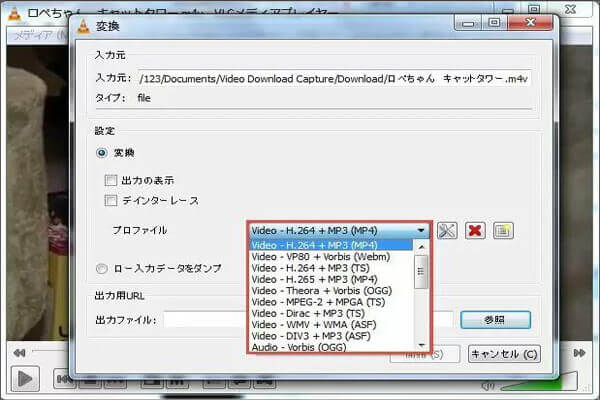Image resolution: width=600 pixels, height=400 pixels.
Task: Choose Audio - Vorbis (OGG) option
Action: click(331, 347)
